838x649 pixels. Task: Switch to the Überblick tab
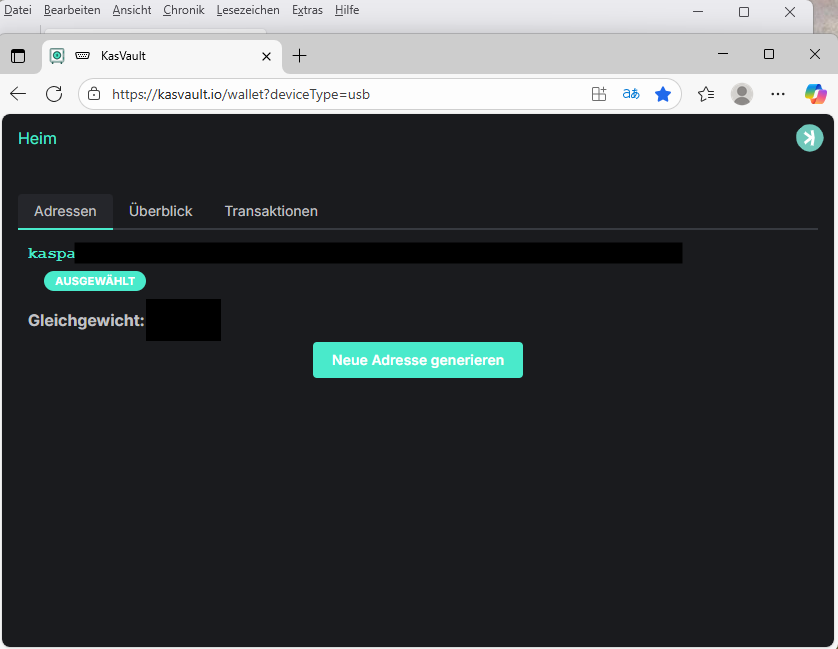point(161,211)
